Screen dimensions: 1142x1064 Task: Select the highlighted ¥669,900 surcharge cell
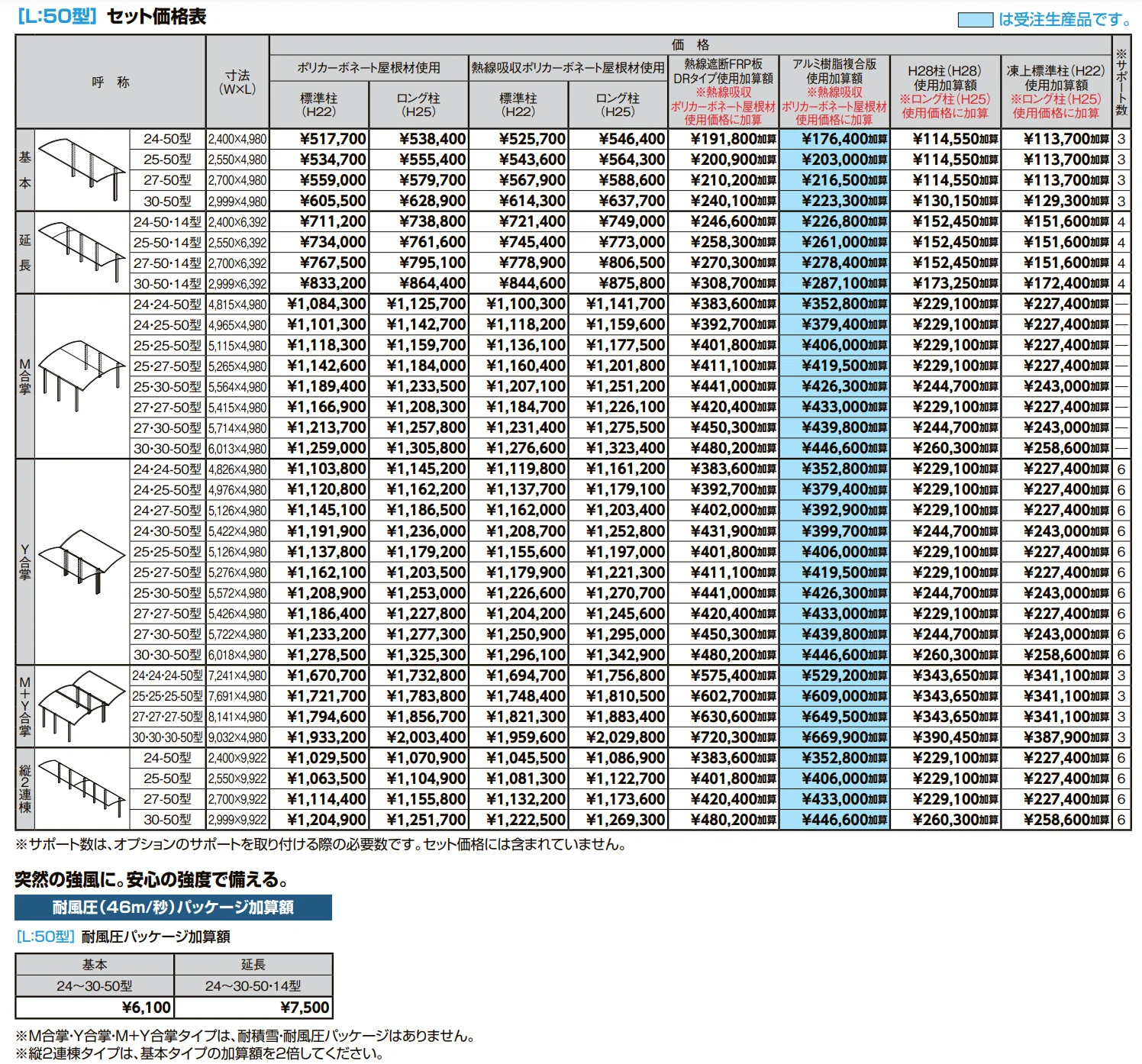[834, 737]
